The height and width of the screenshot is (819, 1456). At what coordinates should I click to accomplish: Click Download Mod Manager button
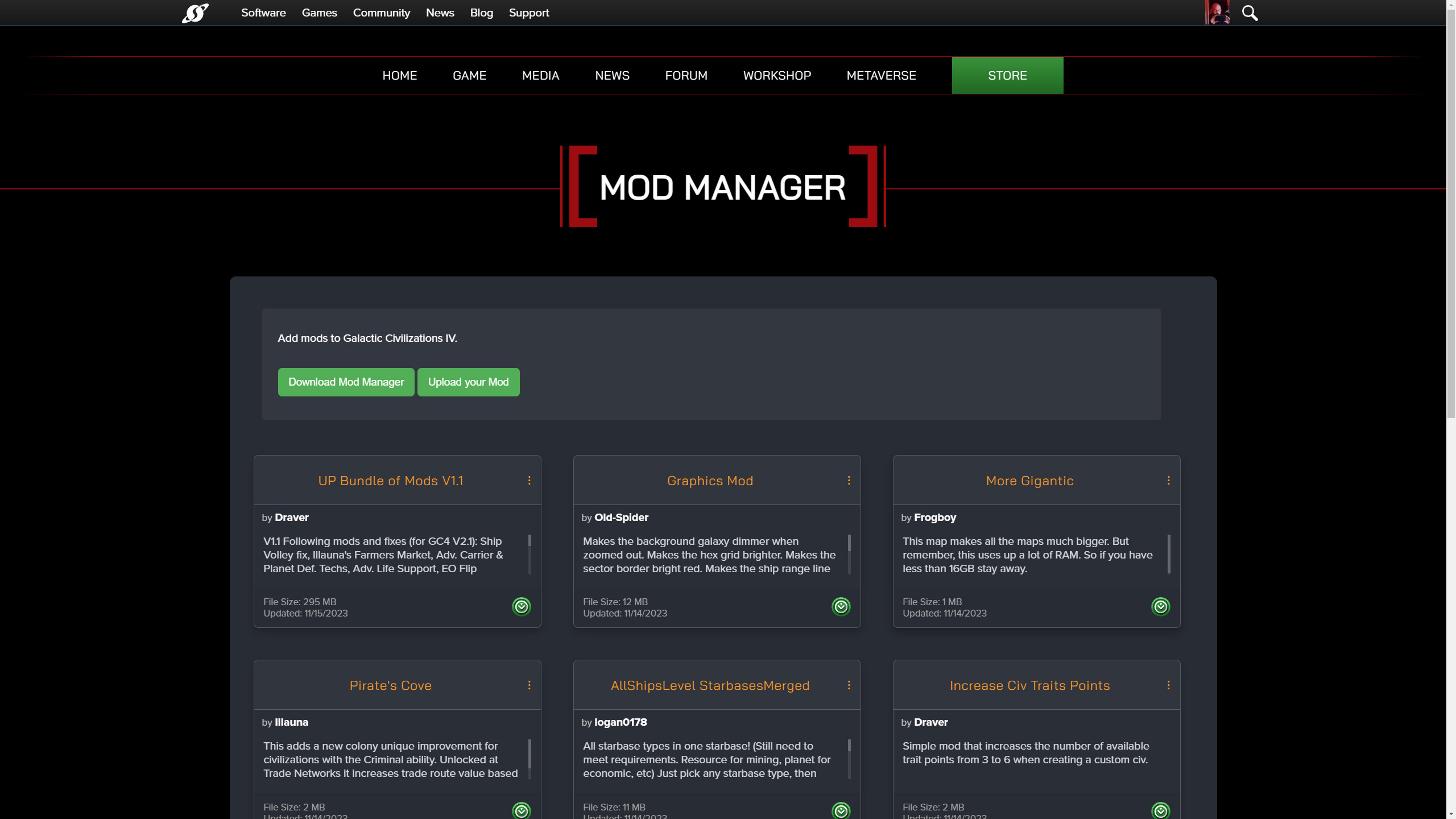point(346,382)
